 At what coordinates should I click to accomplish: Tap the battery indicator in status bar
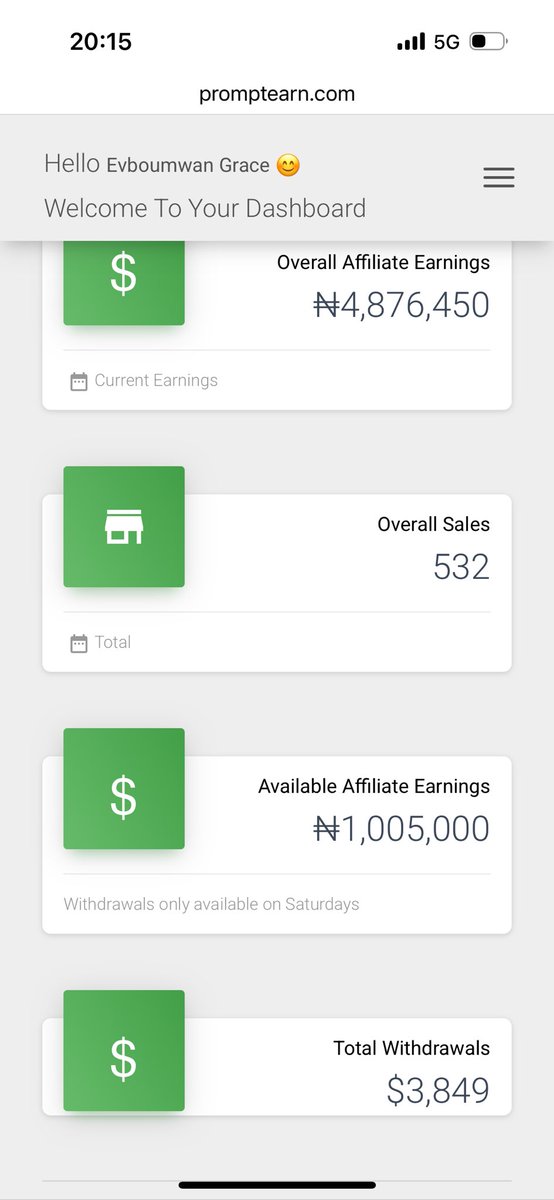[x=488, y=42]
